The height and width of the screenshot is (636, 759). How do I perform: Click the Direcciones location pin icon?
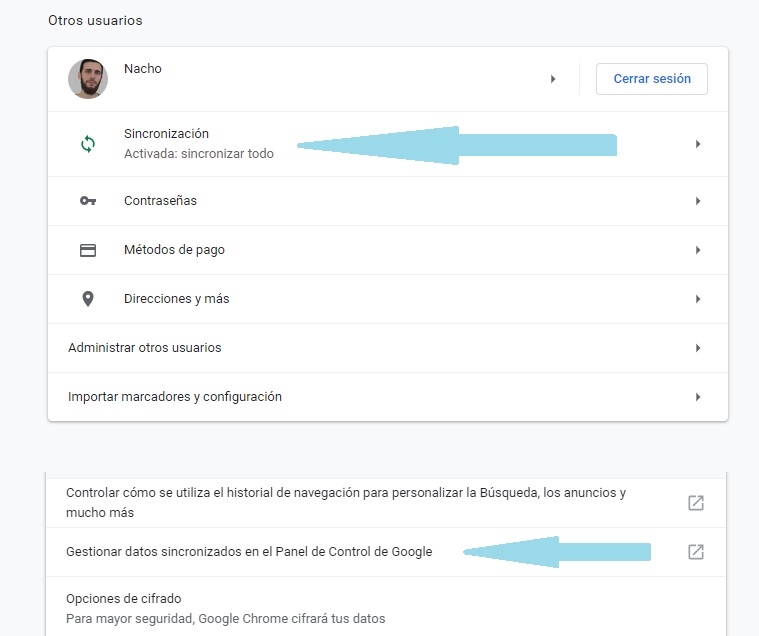[x=88, y=299]
